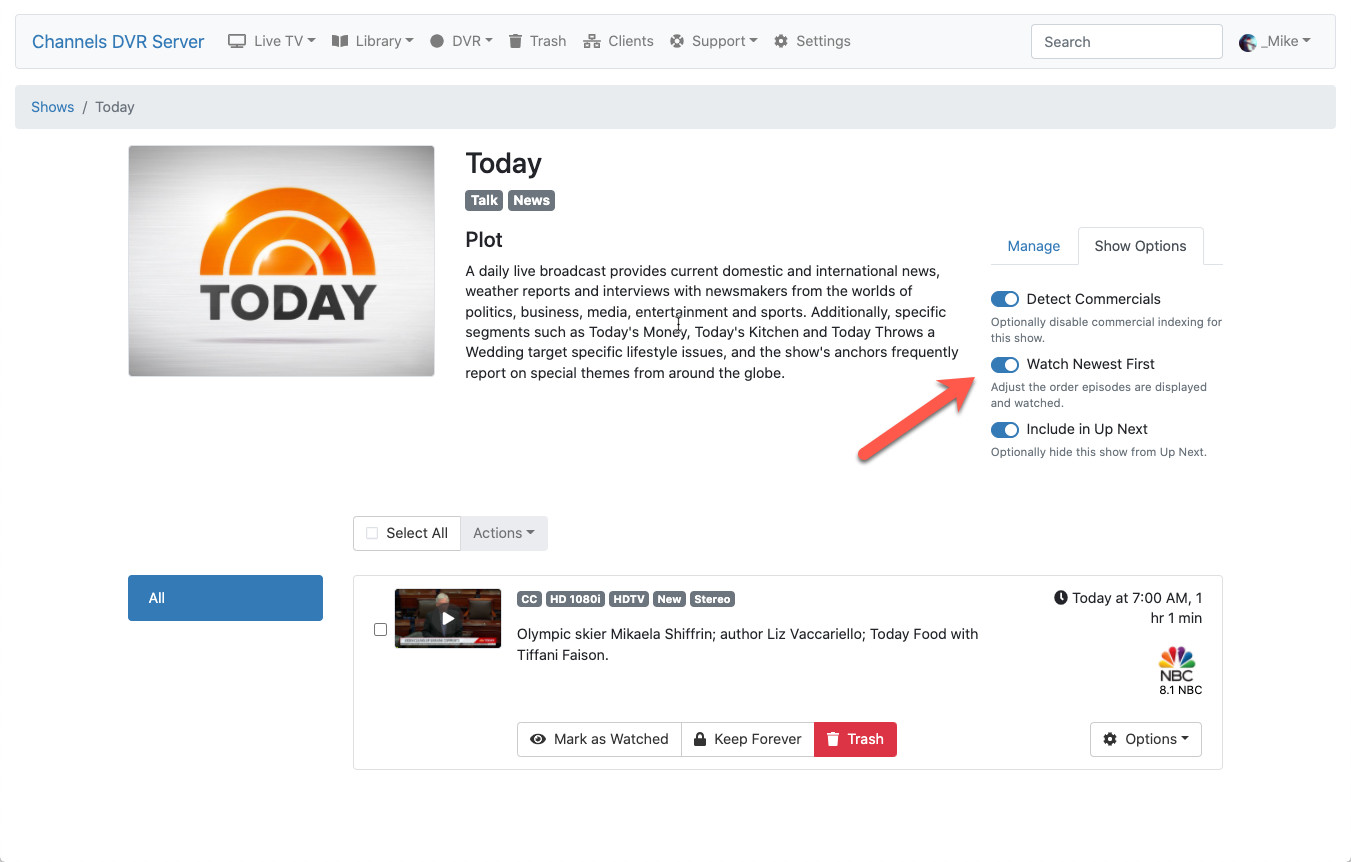Tick the Select All checkbox
The image size is (1351, 862).
tap(372, 533)
